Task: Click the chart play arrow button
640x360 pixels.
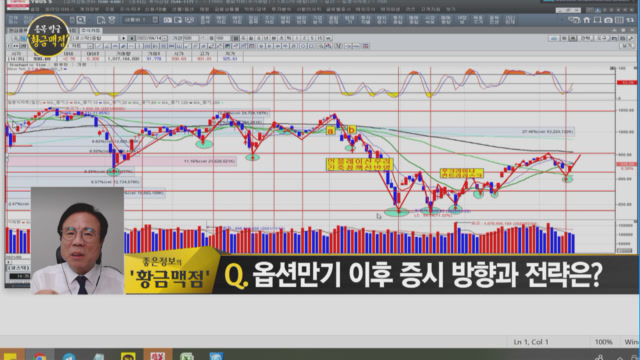Action: pyautogui.click(x=123, y=38)
